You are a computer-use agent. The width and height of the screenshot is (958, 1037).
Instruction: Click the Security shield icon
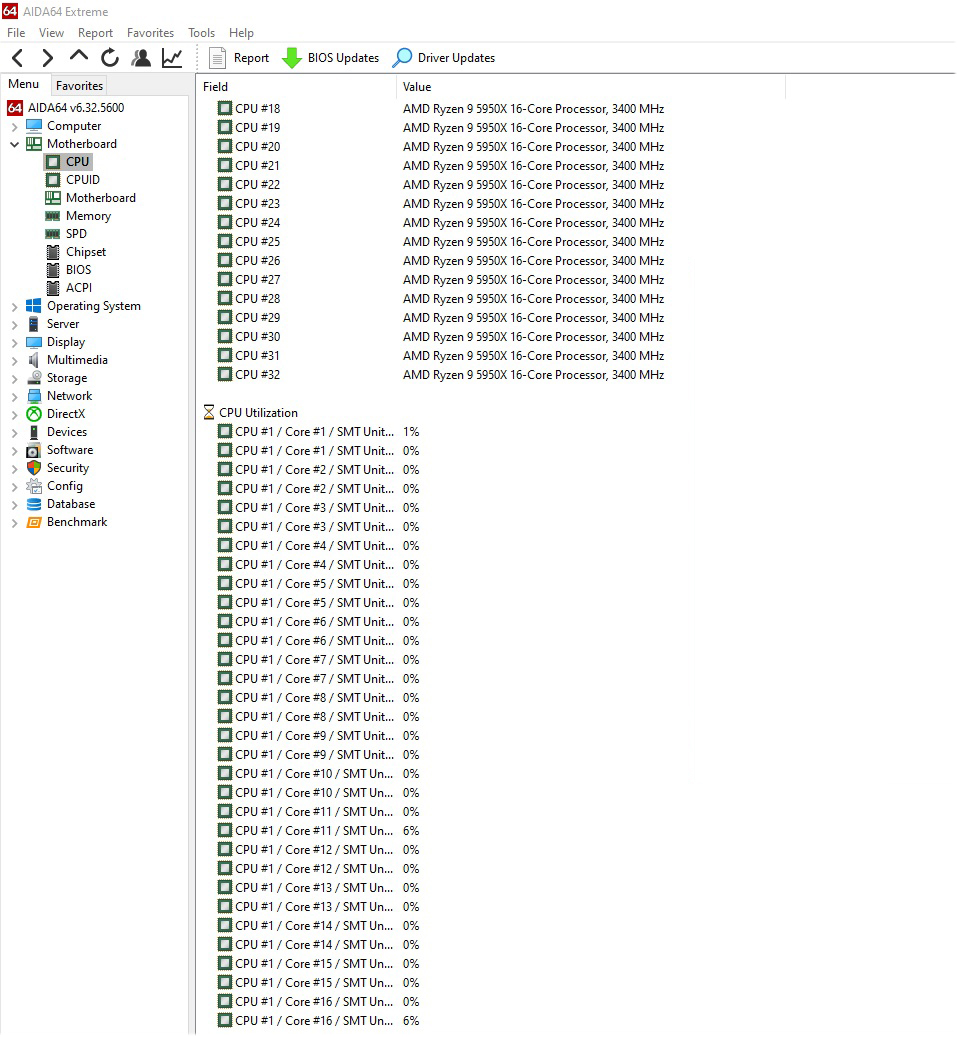pyautogui.click(x=34, y=468)
